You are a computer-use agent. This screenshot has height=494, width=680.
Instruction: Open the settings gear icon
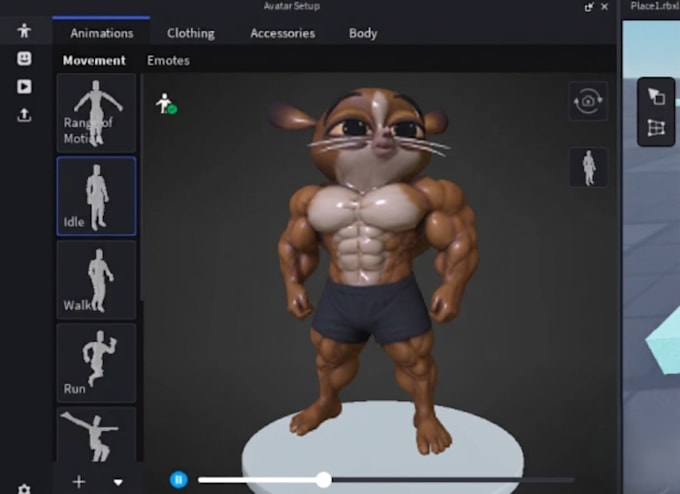pos(24,489)
